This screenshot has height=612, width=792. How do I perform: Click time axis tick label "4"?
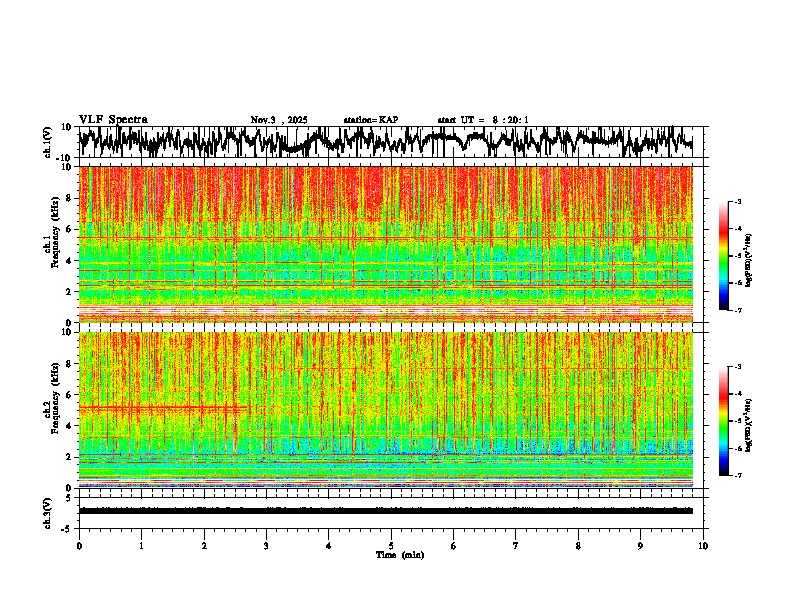point(329,546)
